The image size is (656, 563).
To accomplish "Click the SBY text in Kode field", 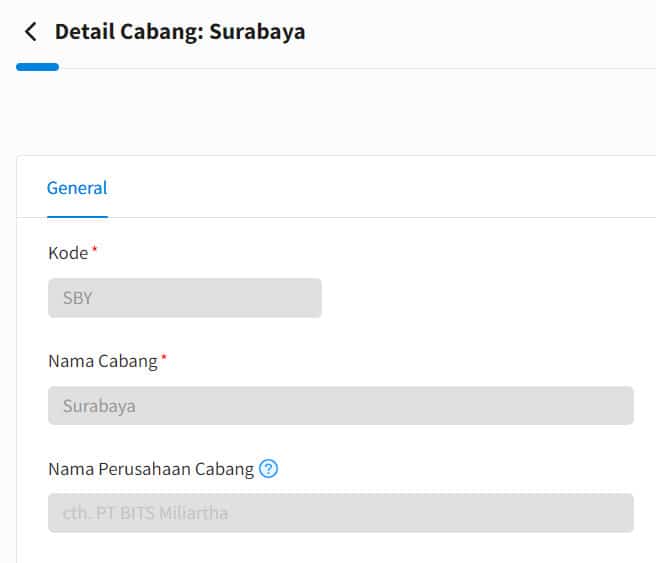I will [x=78, y=298].
